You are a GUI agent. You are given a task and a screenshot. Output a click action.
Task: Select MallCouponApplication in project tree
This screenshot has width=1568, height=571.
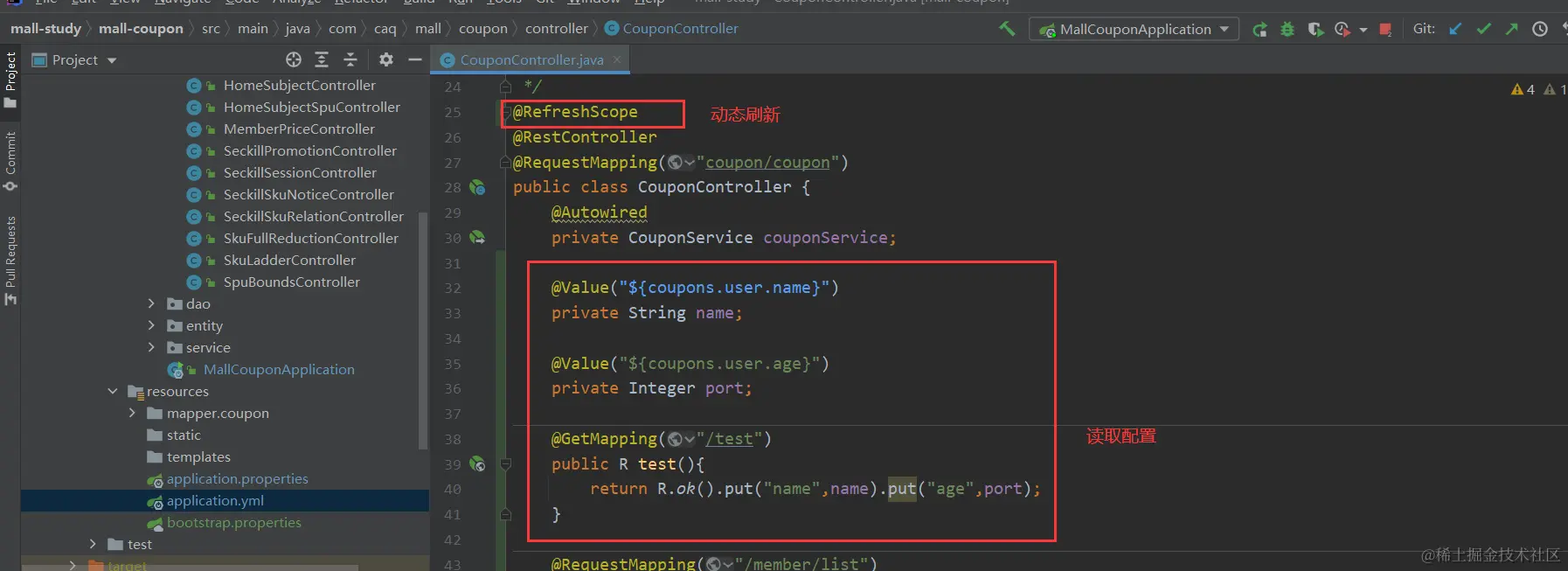[x=279, y=369]
